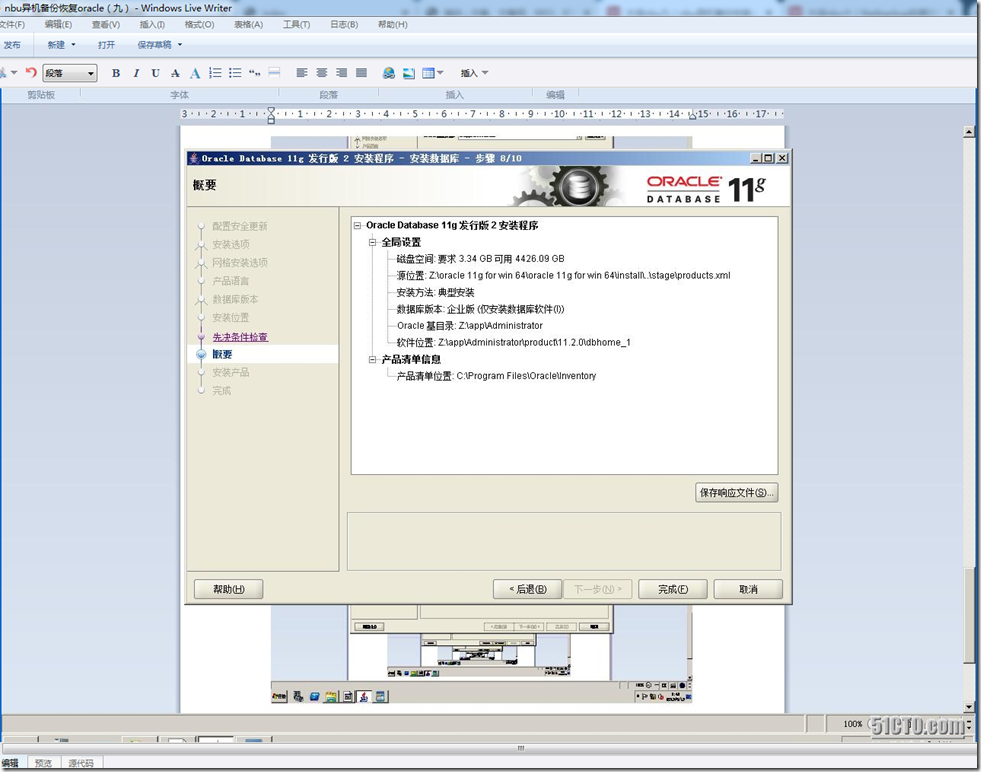
Task: Click vertical scrollbar down arrow
Action: click(968, 707)
